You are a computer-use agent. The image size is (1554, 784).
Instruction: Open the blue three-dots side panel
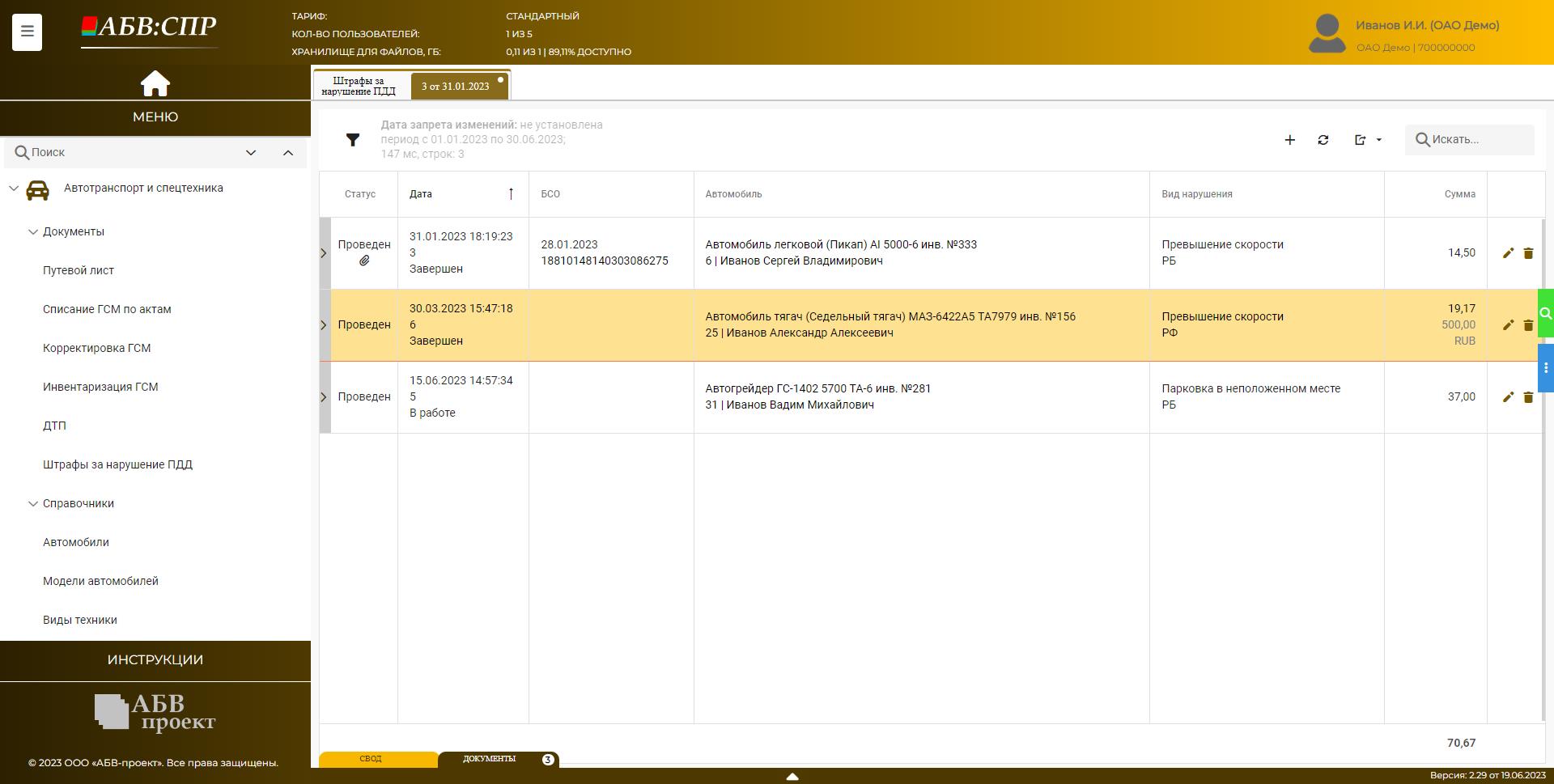click(1545, 368)
